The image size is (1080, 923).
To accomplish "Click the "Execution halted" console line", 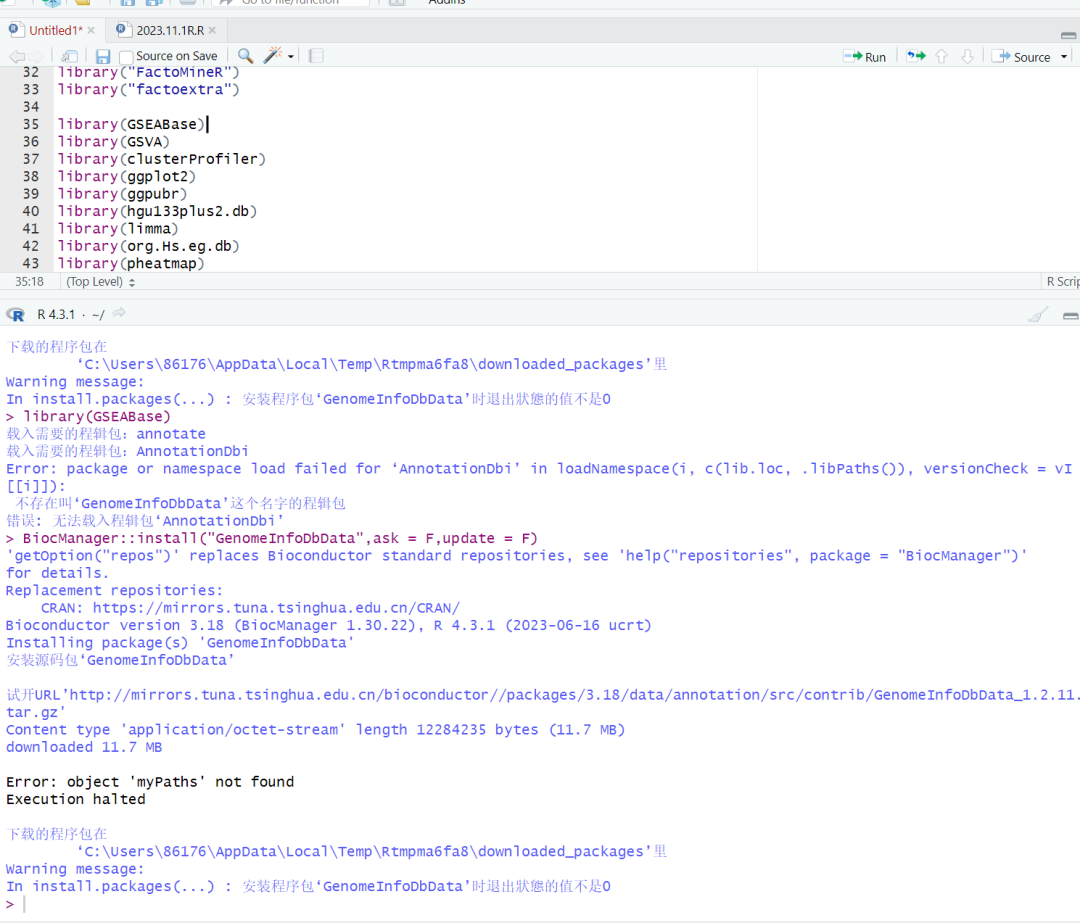I will 76,799.
